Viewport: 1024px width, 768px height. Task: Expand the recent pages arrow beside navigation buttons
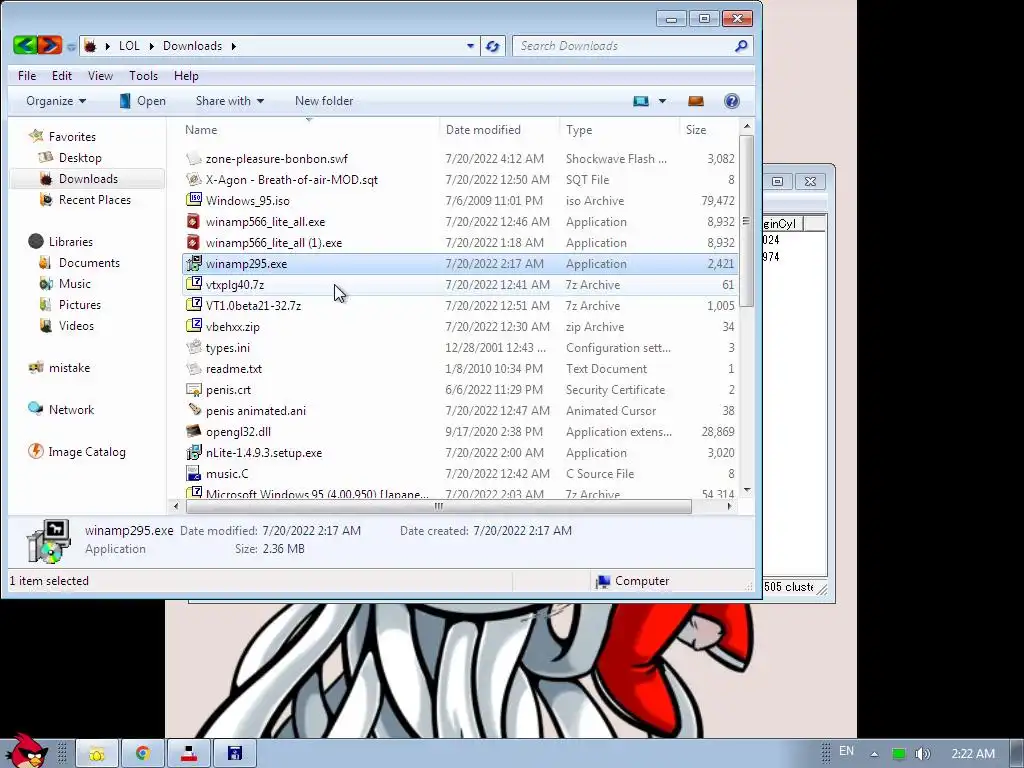71,46
